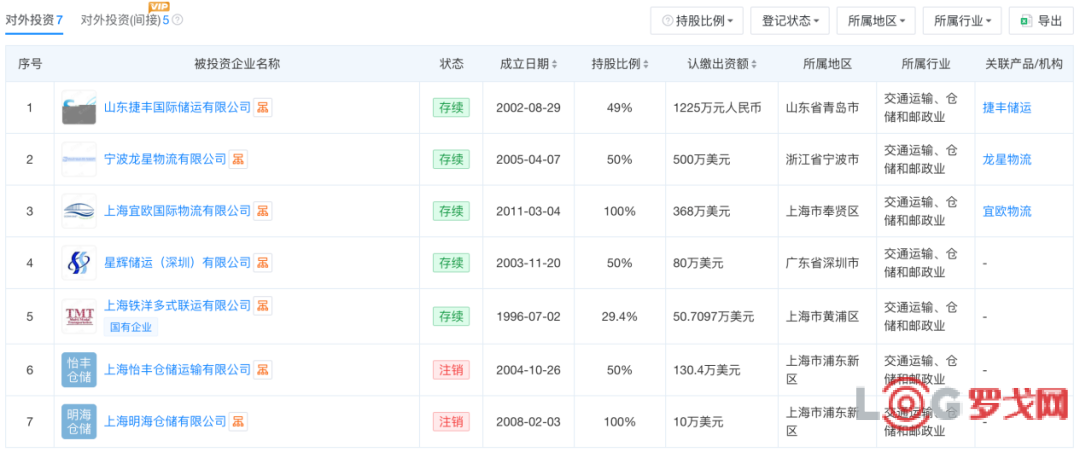Open related product 龙星物流 link
The width and height of the screenshot is (1080, 458).
(1007, 160)
